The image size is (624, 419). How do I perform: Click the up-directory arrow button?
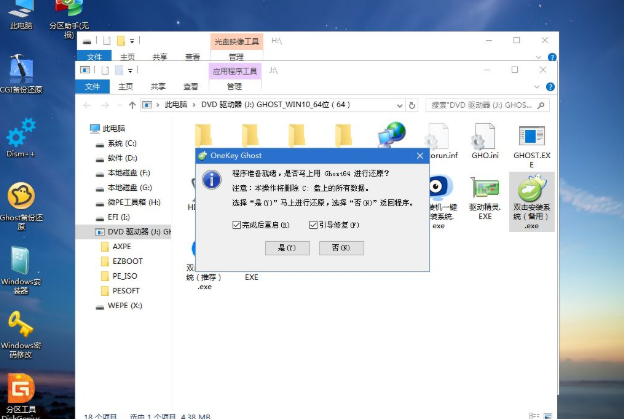(x=132, y=105)
